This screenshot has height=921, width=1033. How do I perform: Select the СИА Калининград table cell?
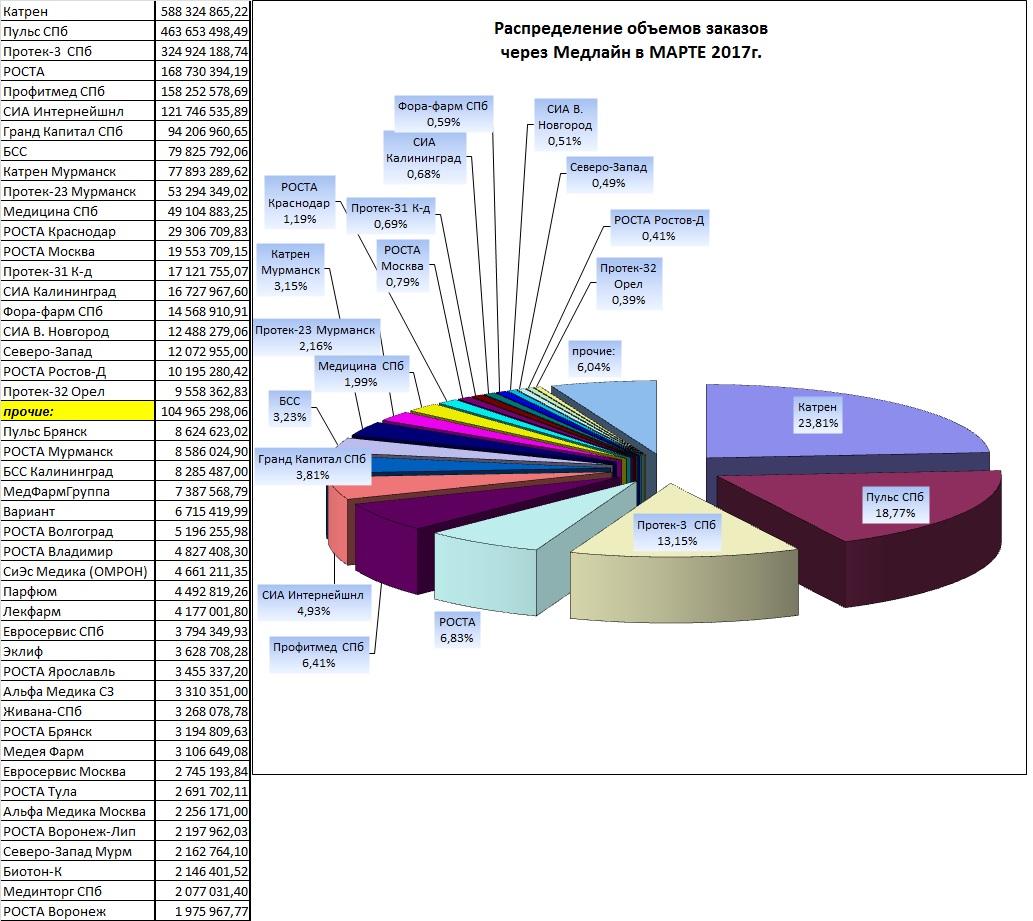pyautogui.click(x=77, y=291)
